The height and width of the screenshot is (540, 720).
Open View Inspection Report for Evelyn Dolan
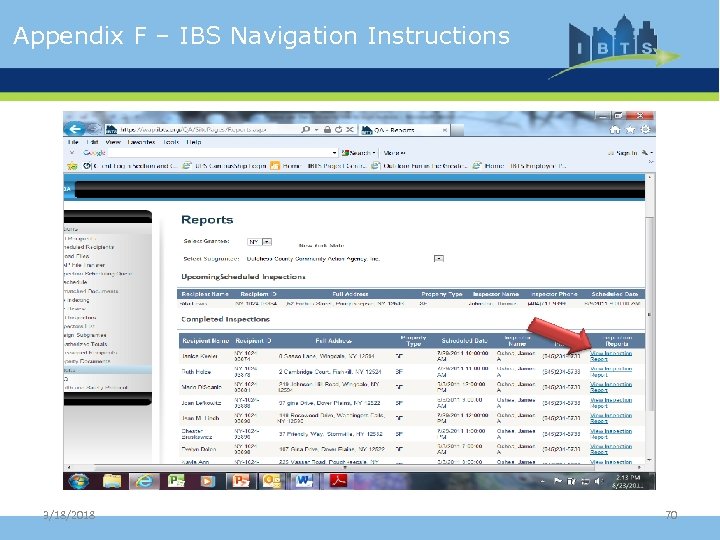pyautogui.click(x=611, y=449)
